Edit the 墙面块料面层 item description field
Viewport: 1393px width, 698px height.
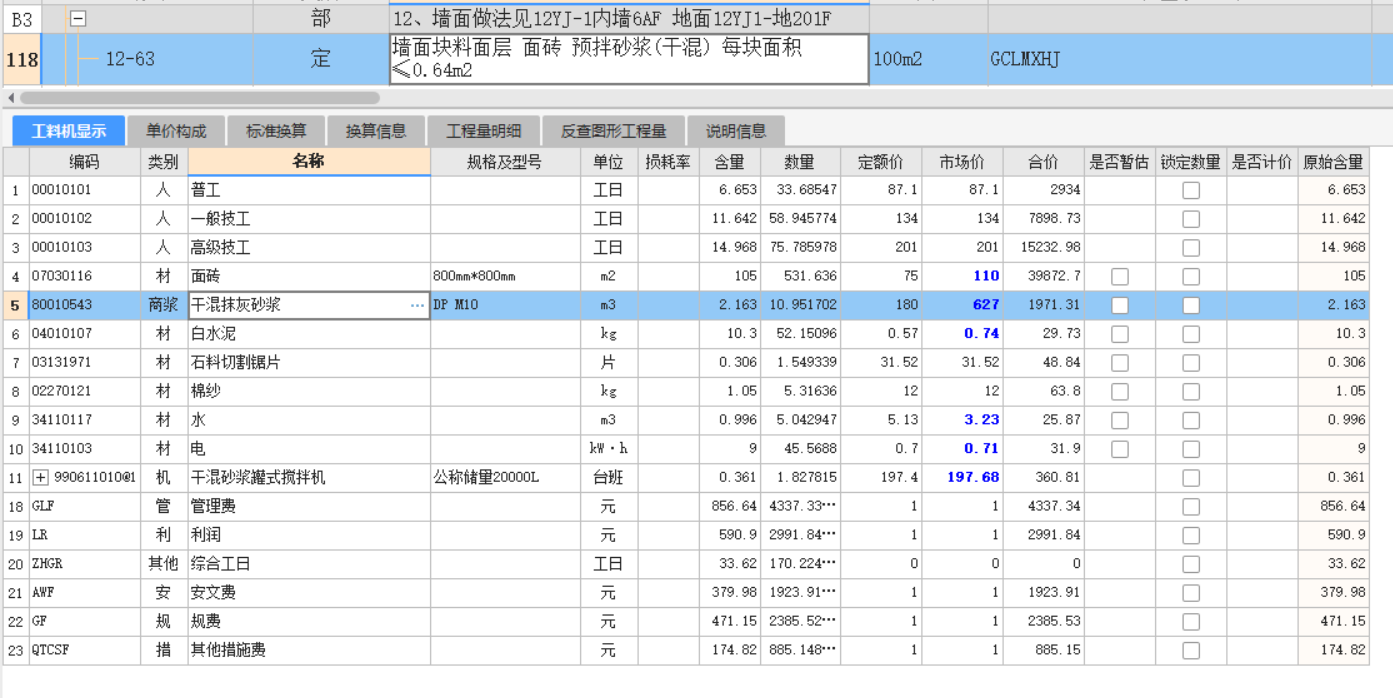pyautogui.click(x=629, y=59)
